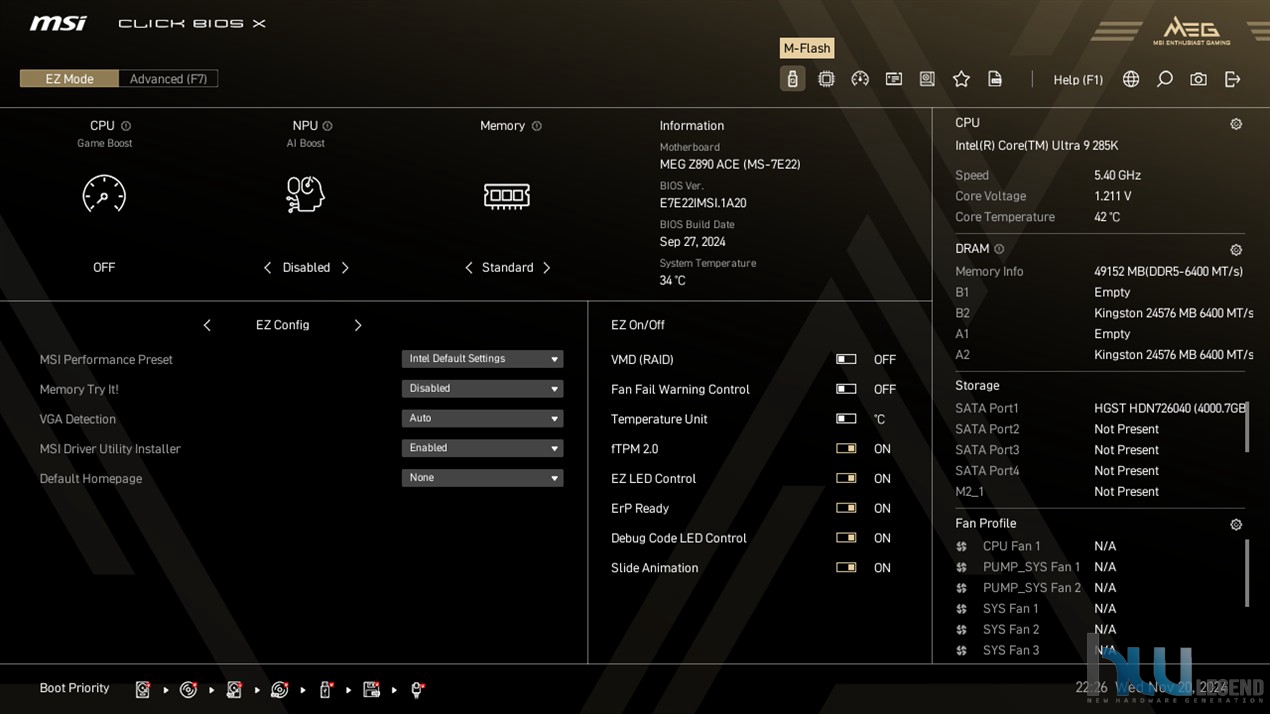1270x714 pixels.
Task: Turn off EZ LED Control switch
Action: point(846,478)
